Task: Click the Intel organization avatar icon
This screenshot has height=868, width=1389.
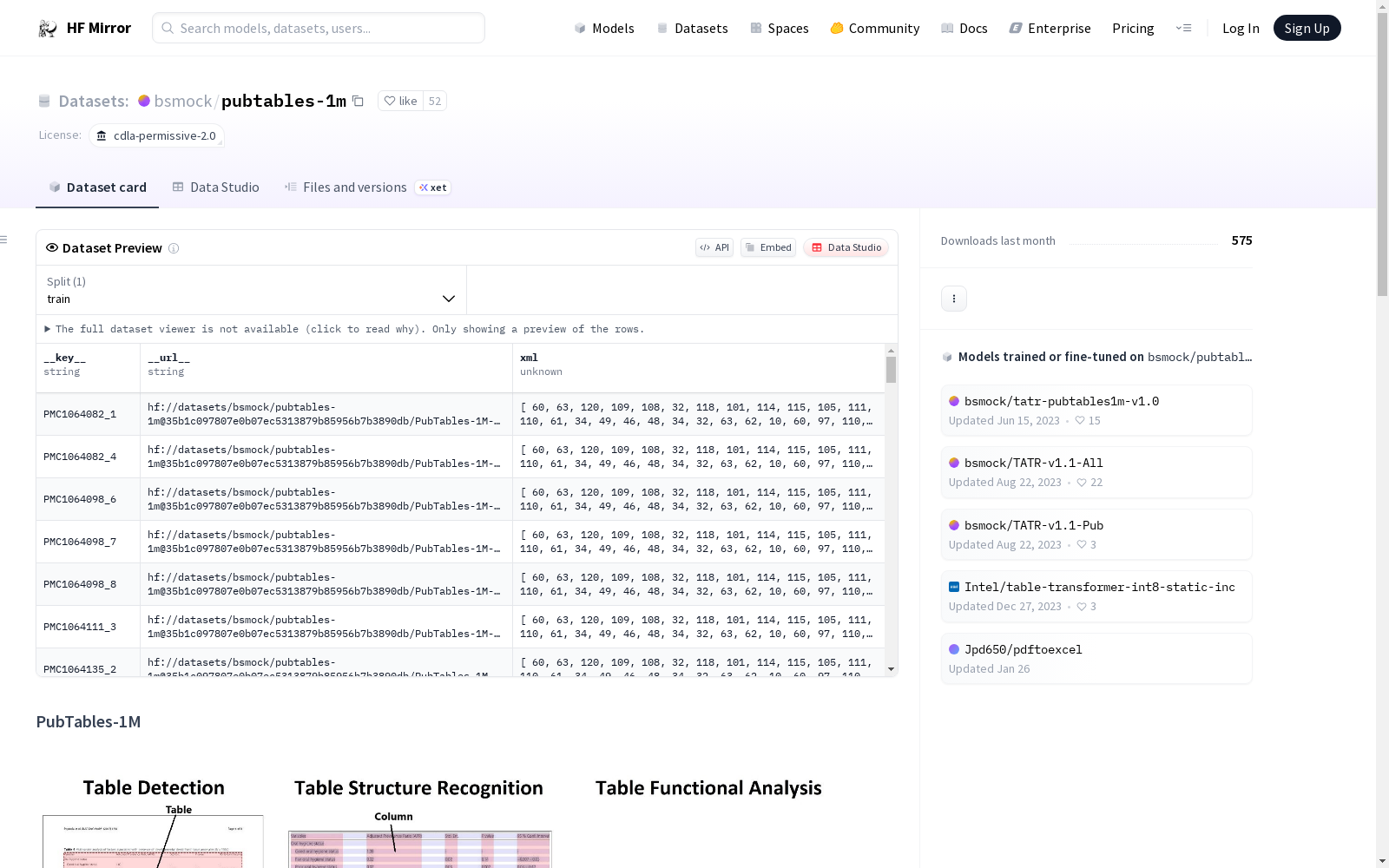Action: point(954,587)
